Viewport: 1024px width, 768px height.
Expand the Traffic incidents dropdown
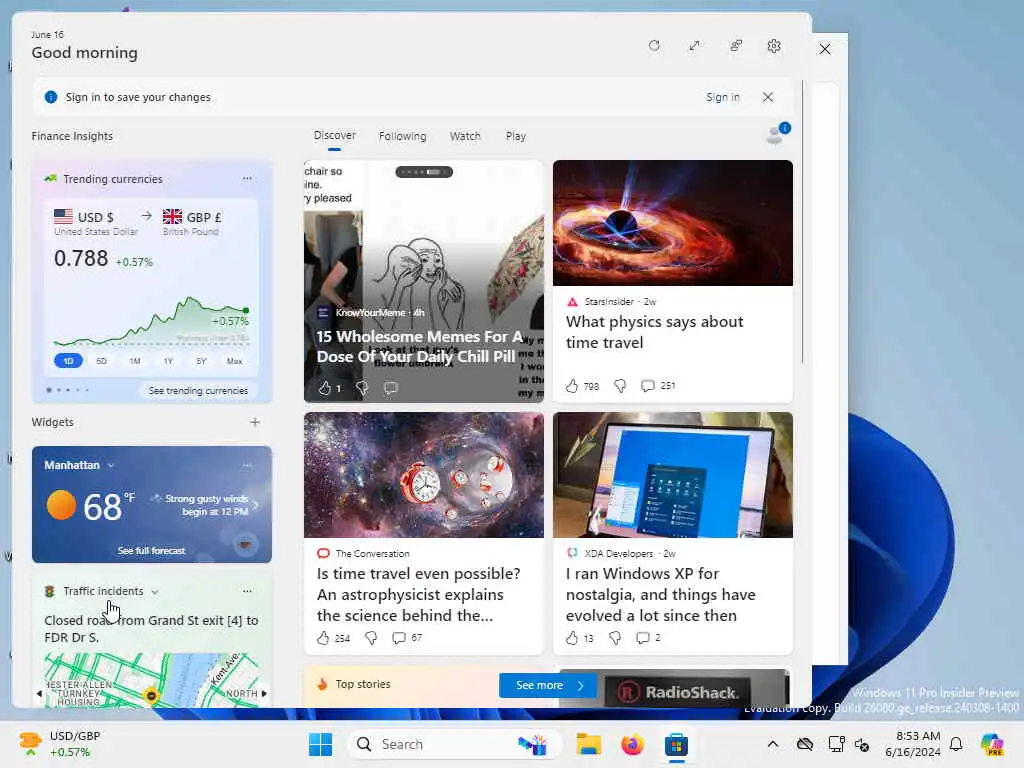[155, 592]
